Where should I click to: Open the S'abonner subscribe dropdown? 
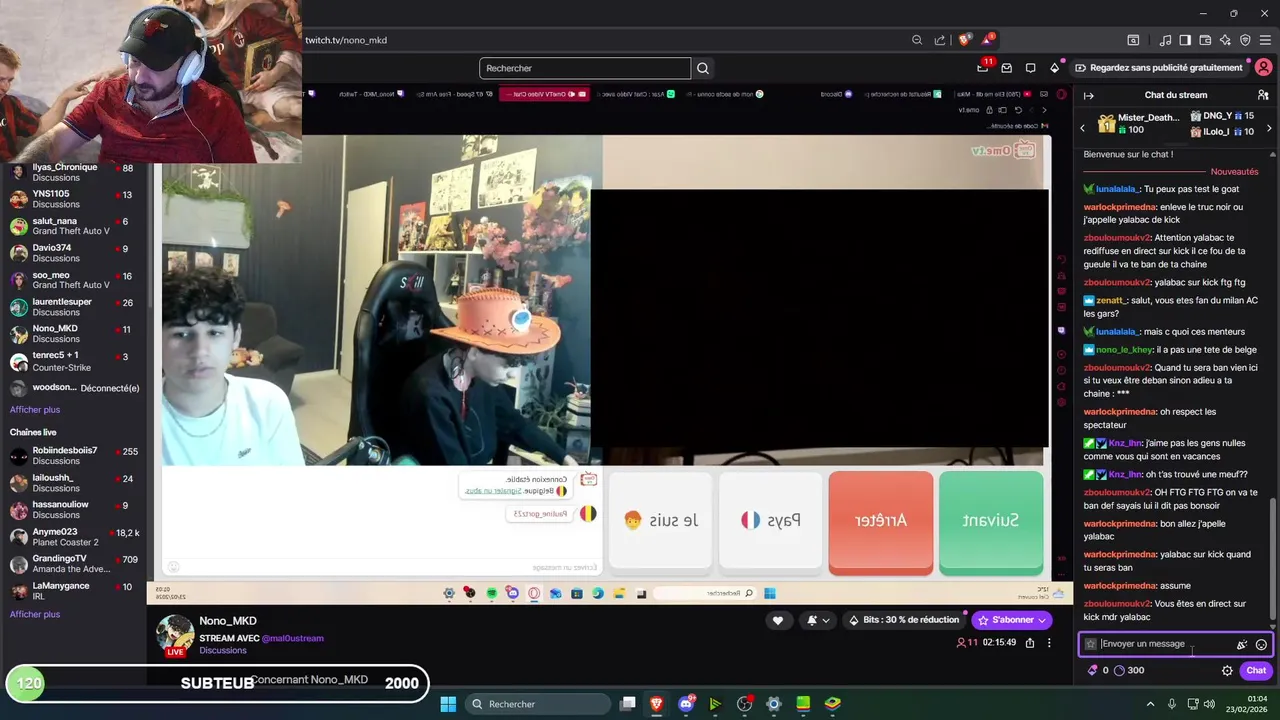click(1012, 620)
